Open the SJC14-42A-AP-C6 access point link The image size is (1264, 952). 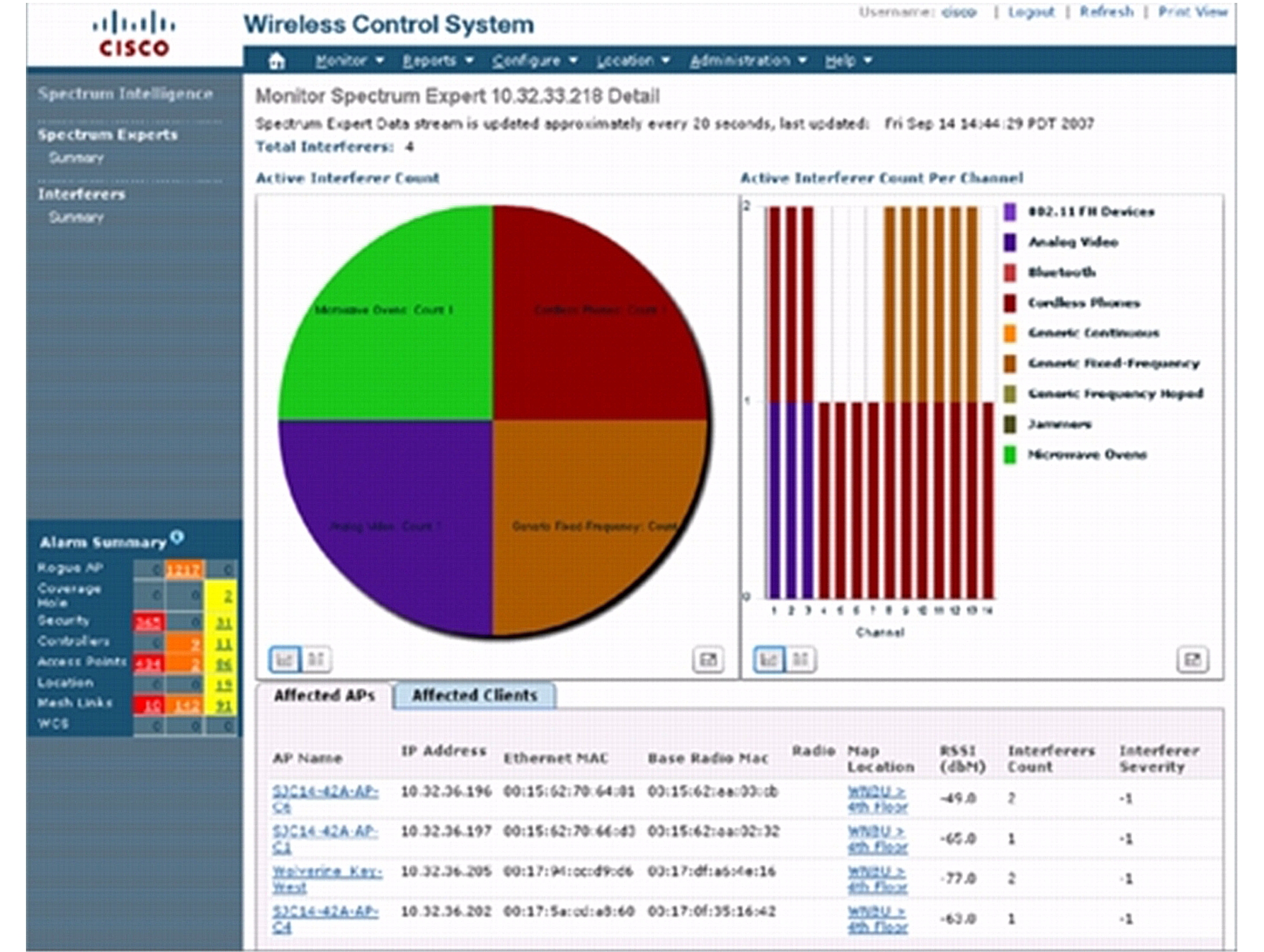coord(325,799)
